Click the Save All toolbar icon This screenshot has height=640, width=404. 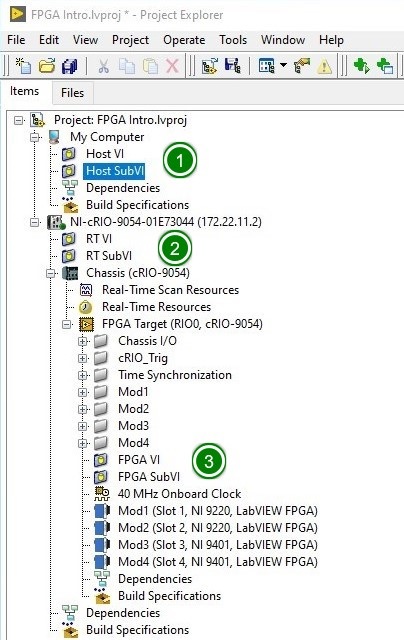(70, 66)
